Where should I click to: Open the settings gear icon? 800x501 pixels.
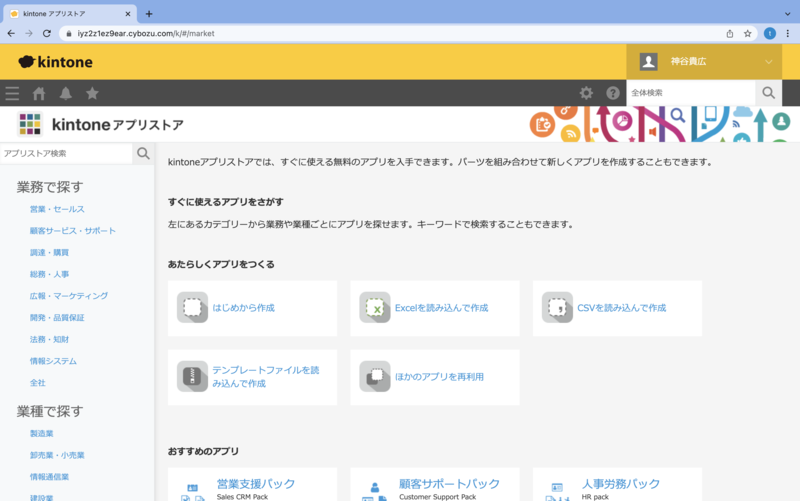click(x=586, y=93)
